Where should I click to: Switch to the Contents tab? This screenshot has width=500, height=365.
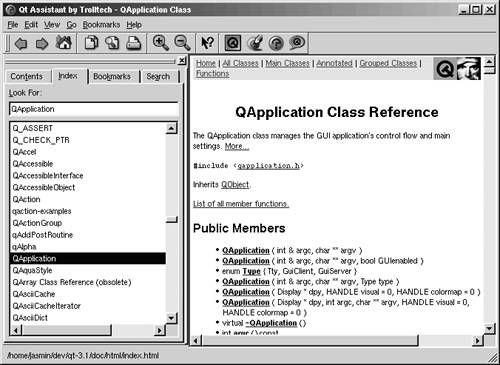27,77
